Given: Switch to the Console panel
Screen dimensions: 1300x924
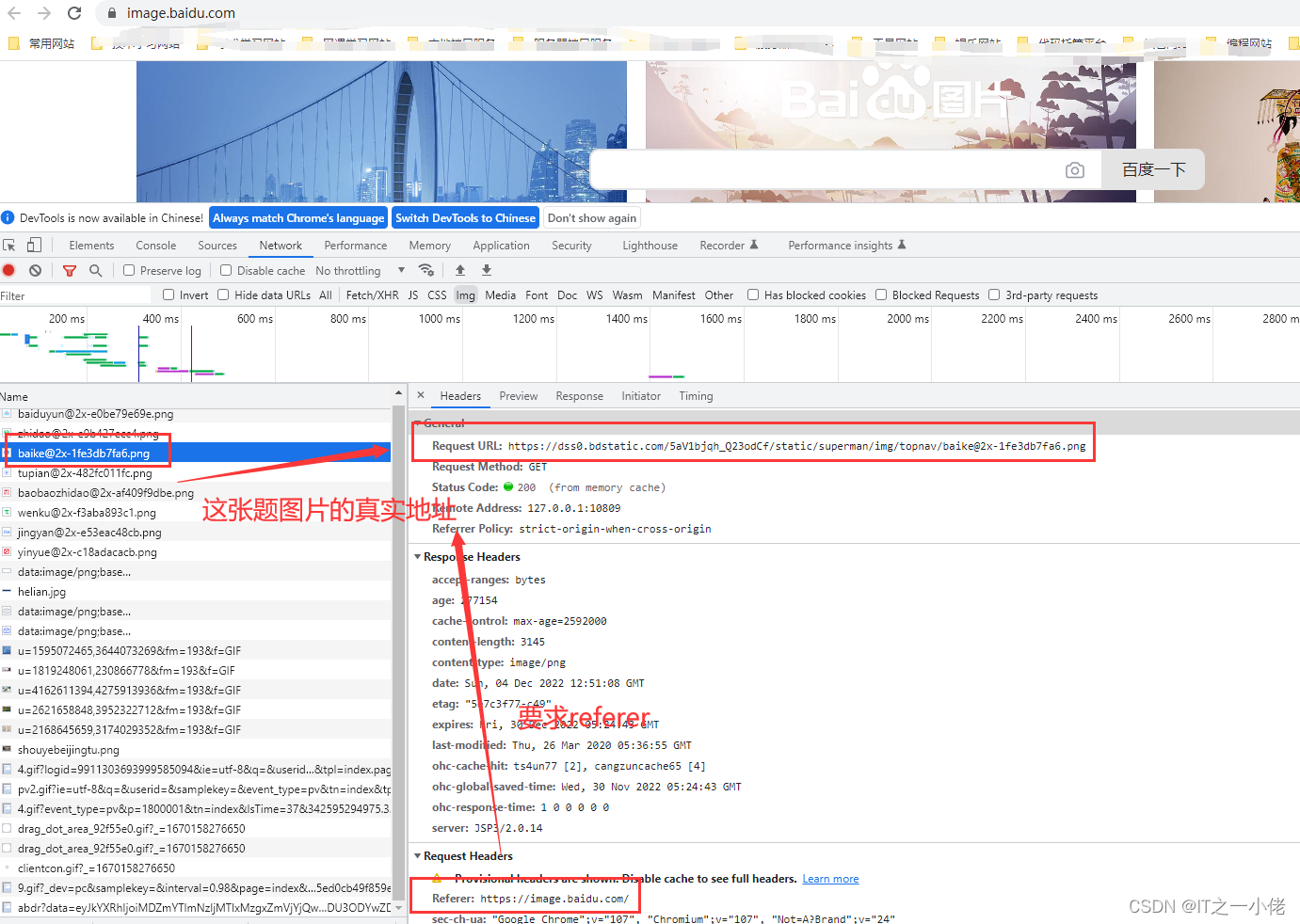Looking at the screenshot, I should (x=156, y=246).
